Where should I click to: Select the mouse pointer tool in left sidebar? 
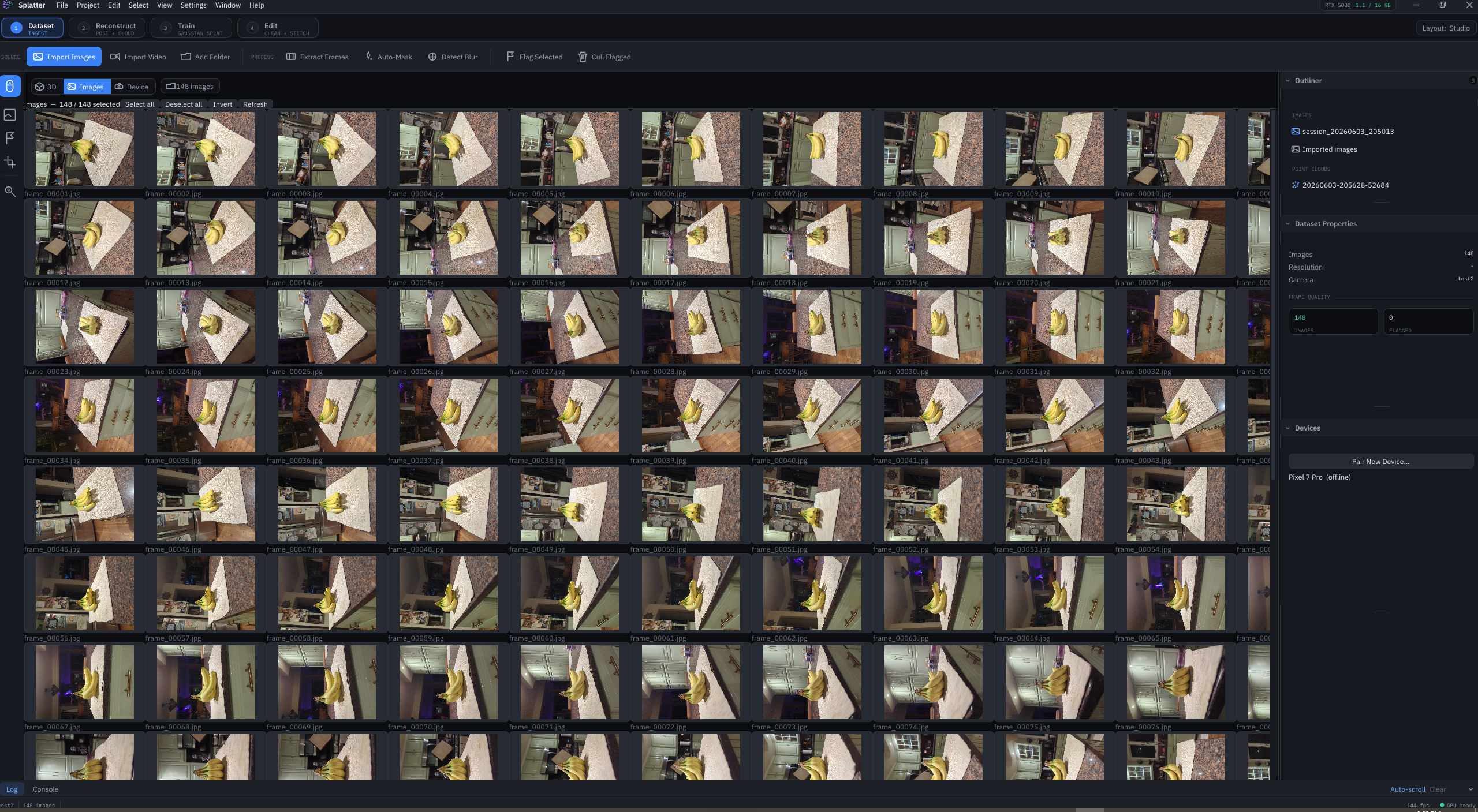tap(10, 87)
